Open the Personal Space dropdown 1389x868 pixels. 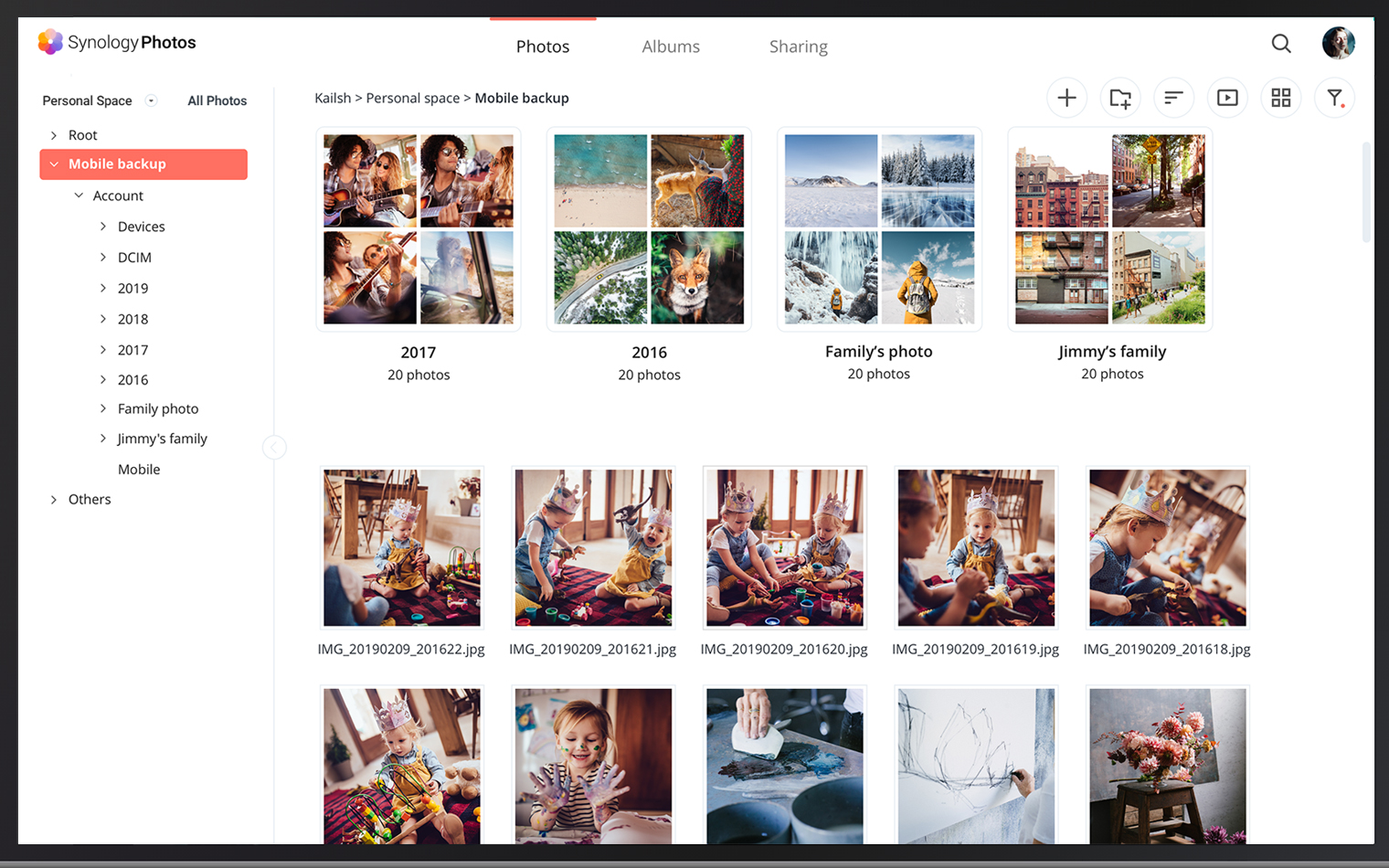(152, 101)
